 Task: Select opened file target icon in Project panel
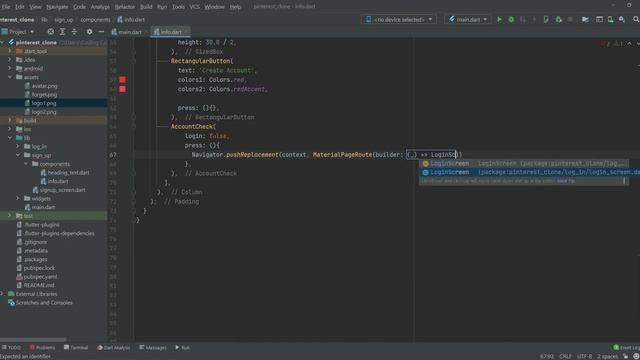point(51,31)
